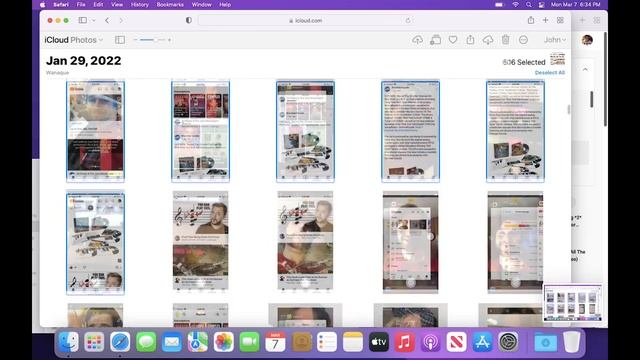Go back with Safari back arrow
The width and height of the screenshot is (640, 360).
(x=107, y=20)
